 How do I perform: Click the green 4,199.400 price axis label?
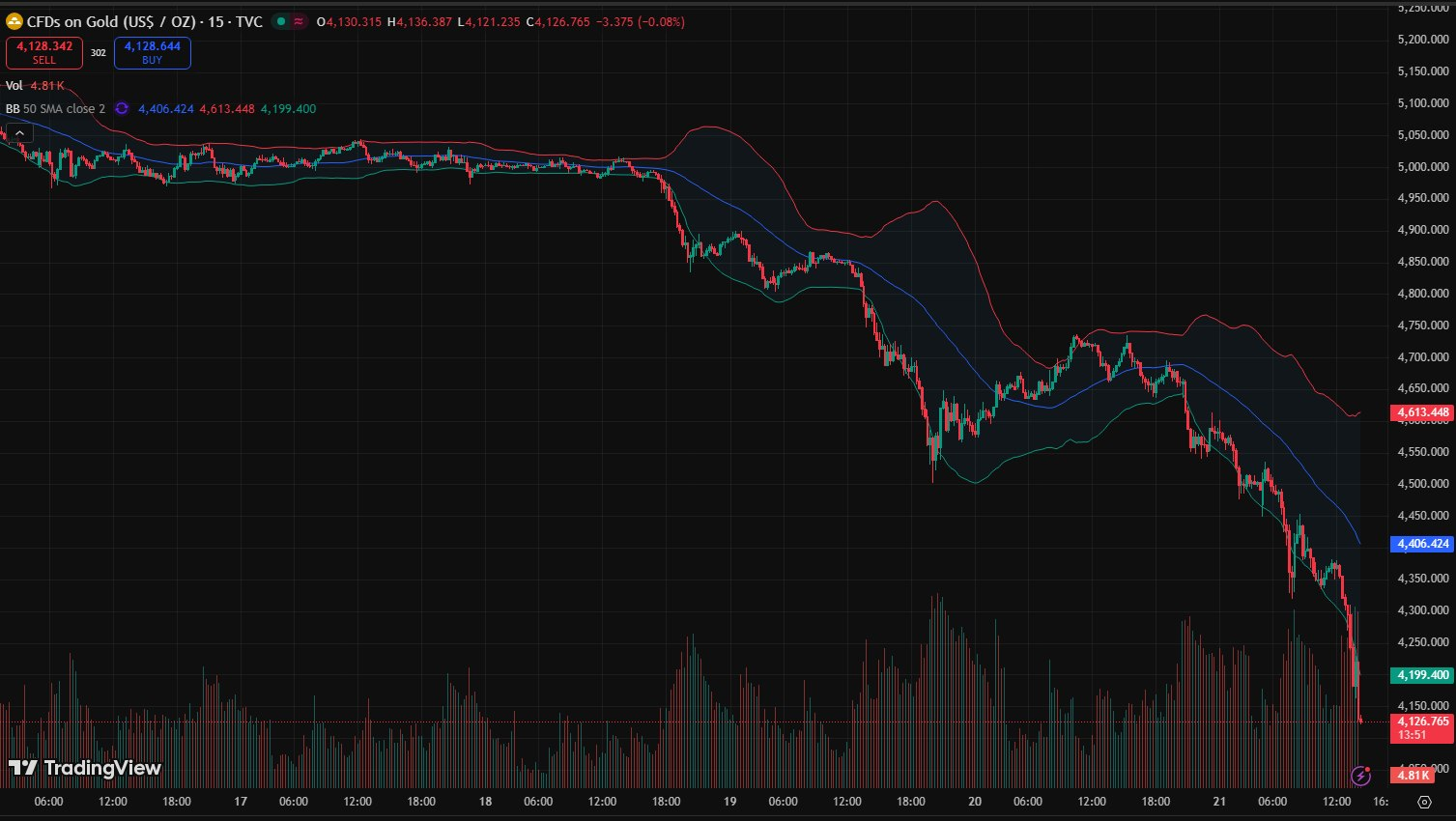pos(1423,675)
